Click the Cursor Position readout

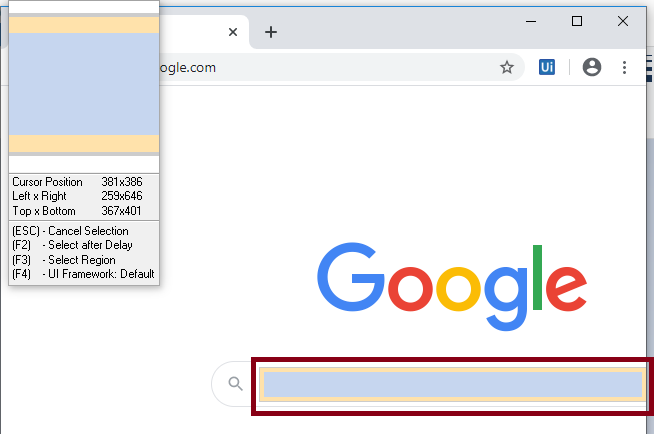(x=78, y=182)
